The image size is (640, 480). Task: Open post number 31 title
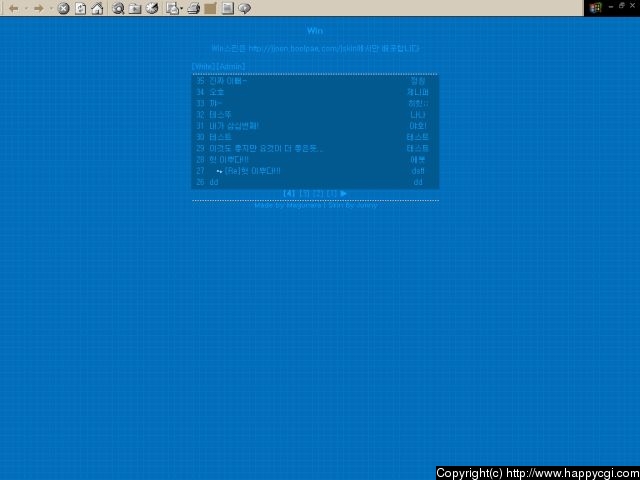[234, 126]
